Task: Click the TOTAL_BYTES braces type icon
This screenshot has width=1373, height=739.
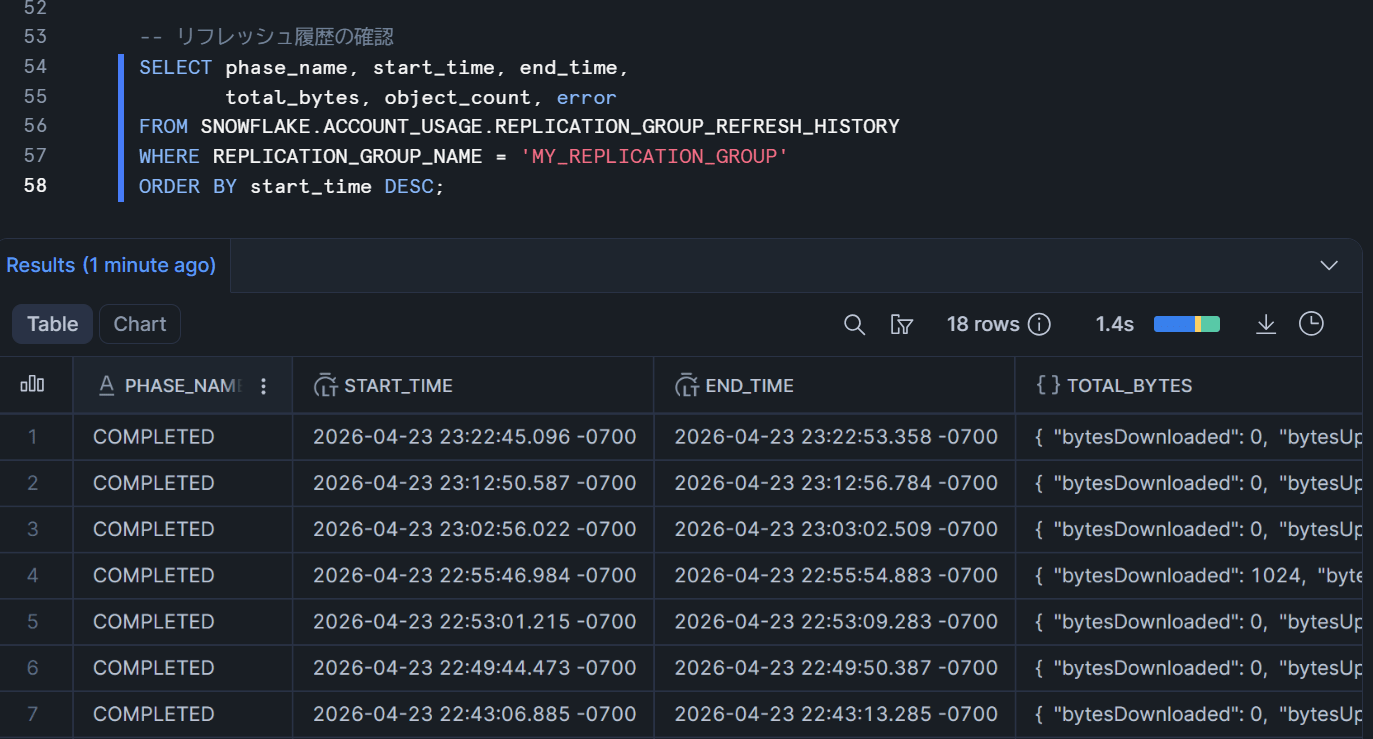Action: point(1048,386)
